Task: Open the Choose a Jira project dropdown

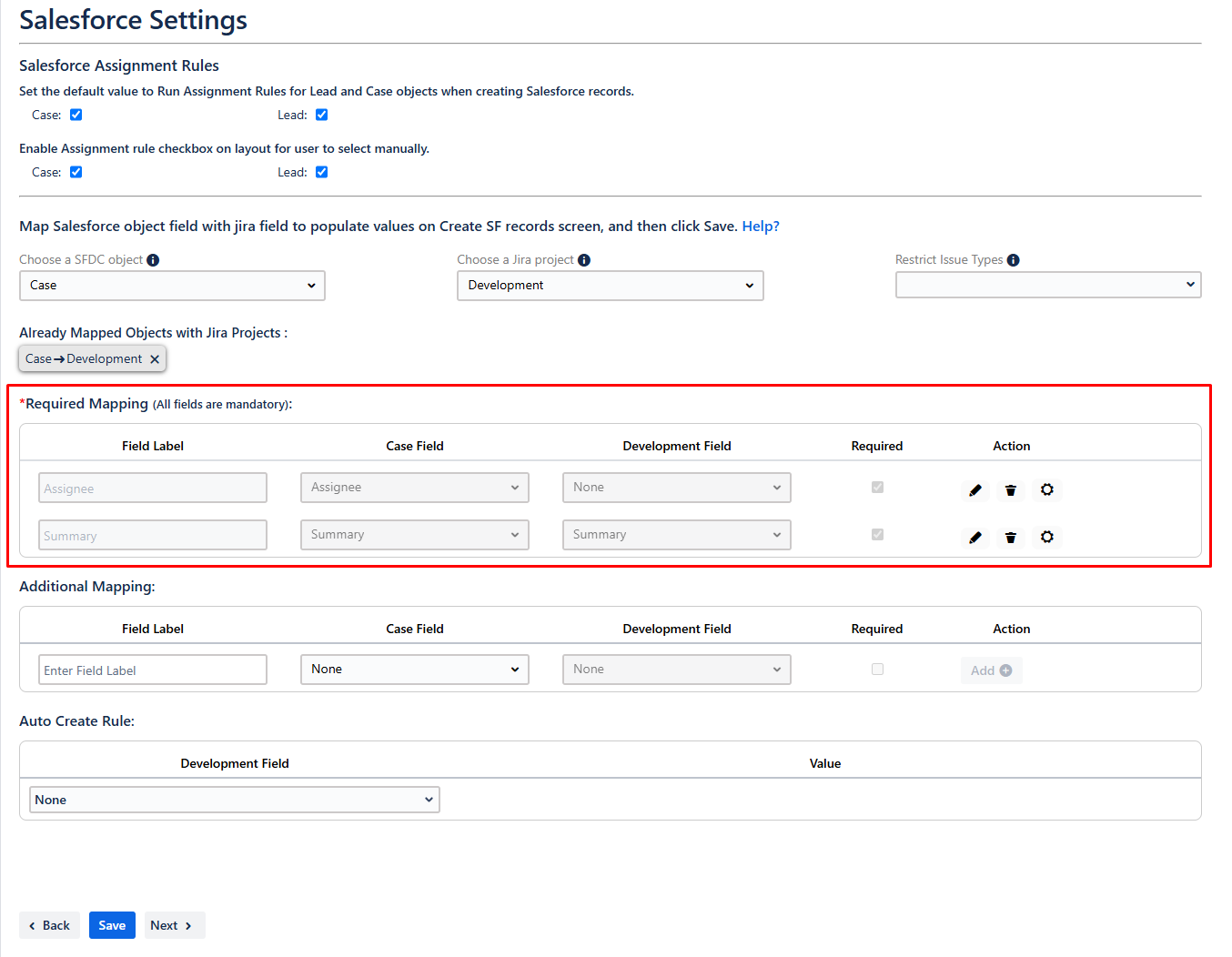Action: coord(611,286)
